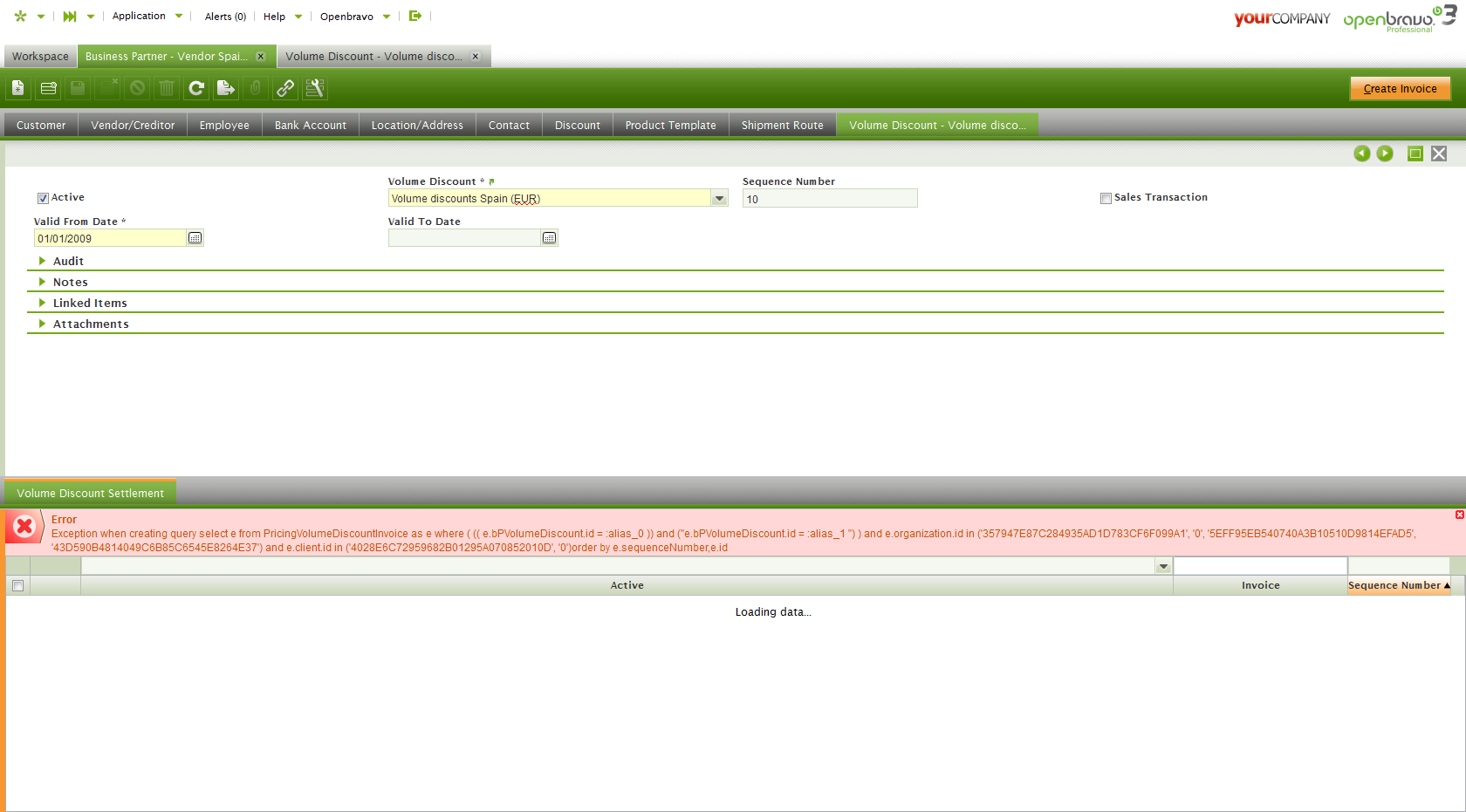Switch to the Workspace tab
The height and width of the screenshot is (812, 1466).
(40, 57)
